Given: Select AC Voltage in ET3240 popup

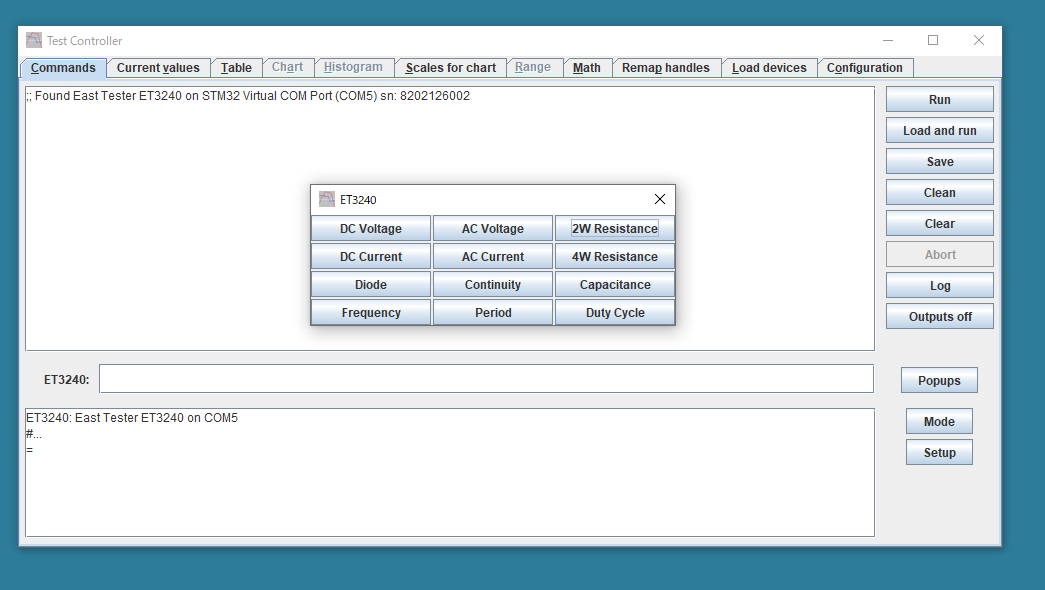Looking at the screenshot, I should [x=493, y=229].
